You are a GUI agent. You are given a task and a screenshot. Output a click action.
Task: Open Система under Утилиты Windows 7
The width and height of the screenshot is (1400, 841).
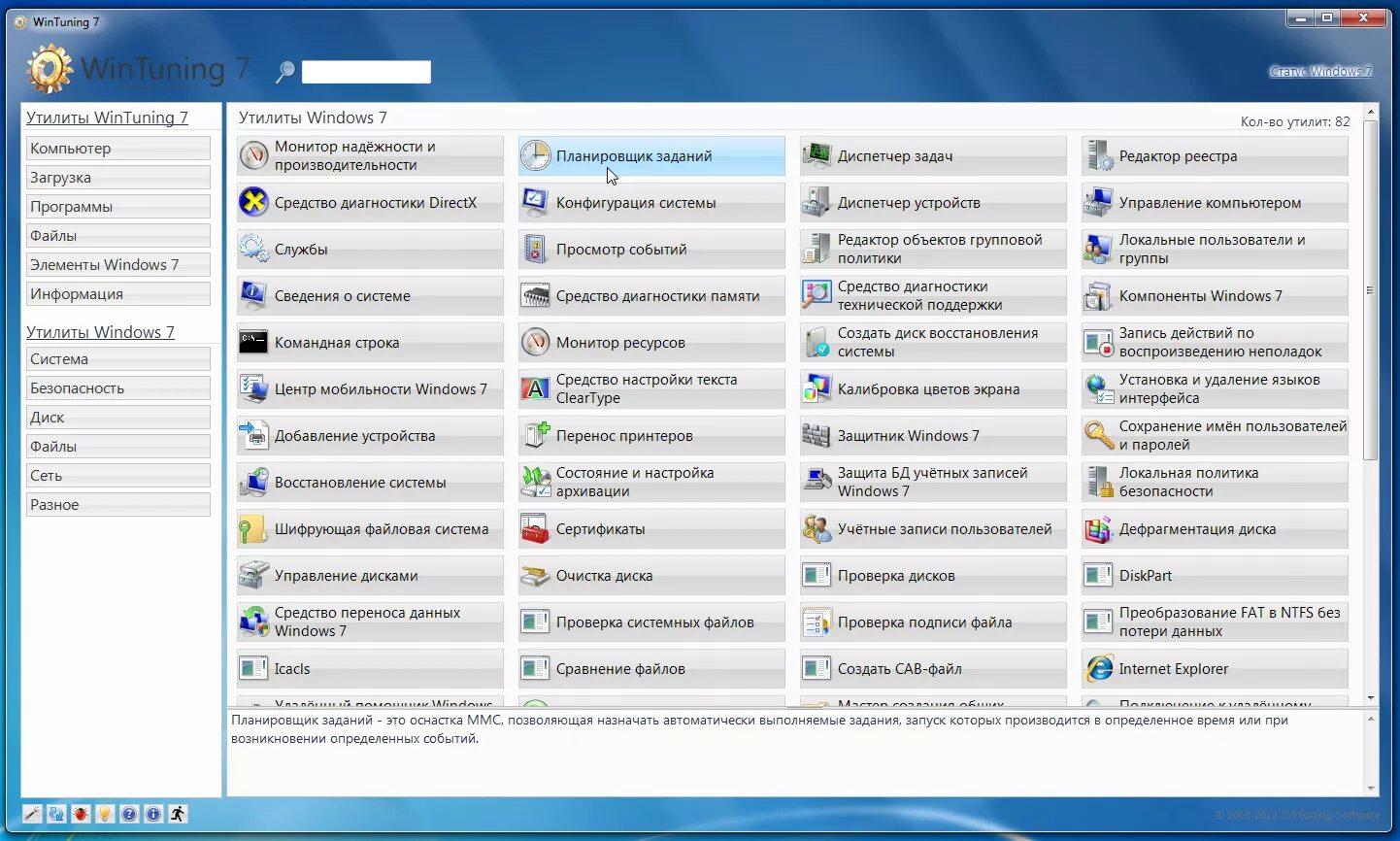click(x=118, y=359)
